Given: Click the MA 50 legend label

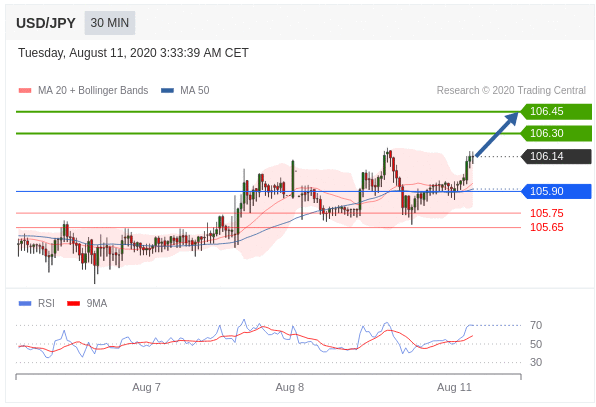Looking at the screenshot, I should point(195,90).
